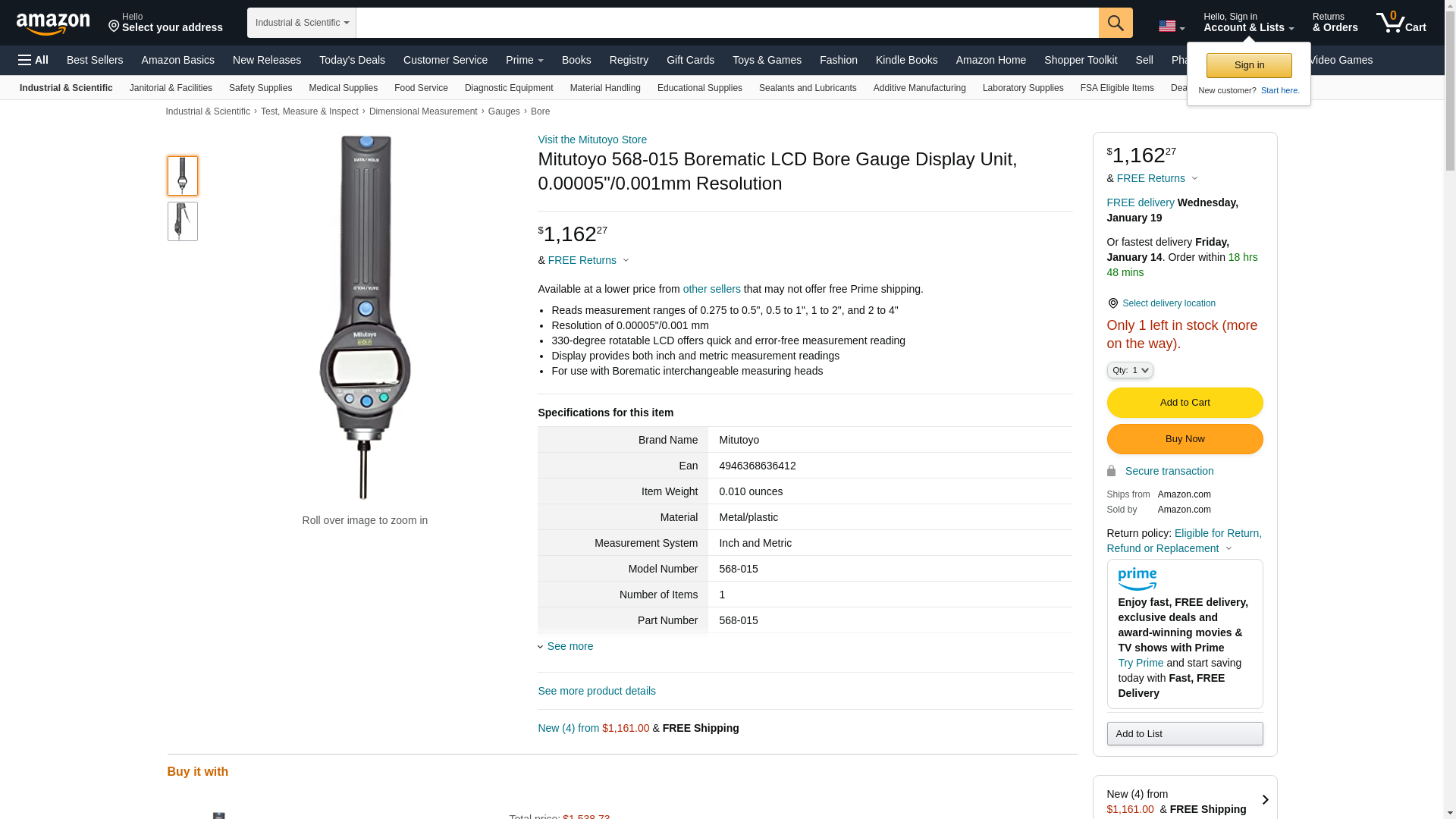Click the location pin Select your address
Screen dimensions: 1456x819
click(165, 23)
